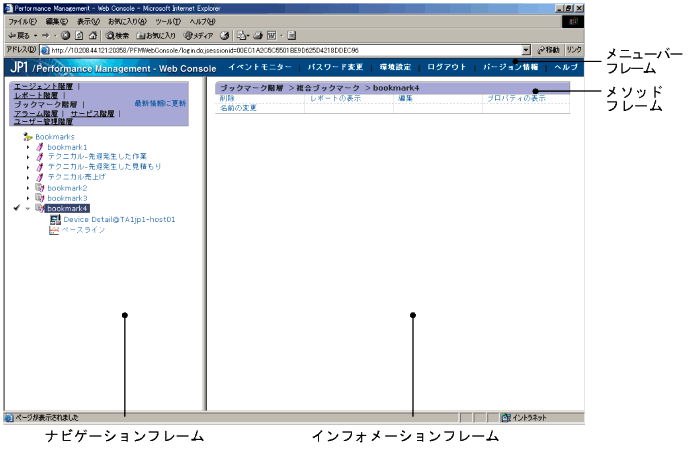688x452 pixels.
Task: Expand the bookmark1 tree node
Action: [x=28, y=147]
